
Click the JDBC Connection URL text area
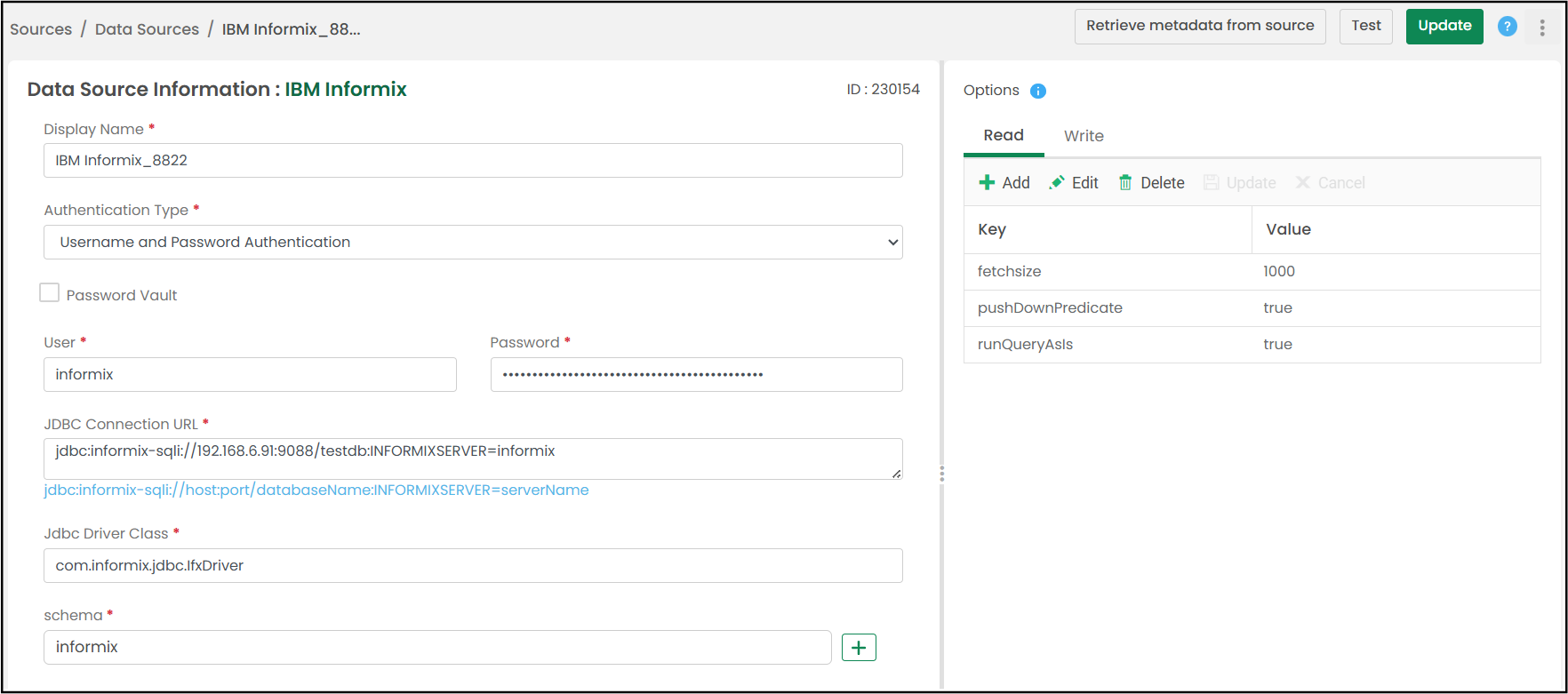pos(473,459)
